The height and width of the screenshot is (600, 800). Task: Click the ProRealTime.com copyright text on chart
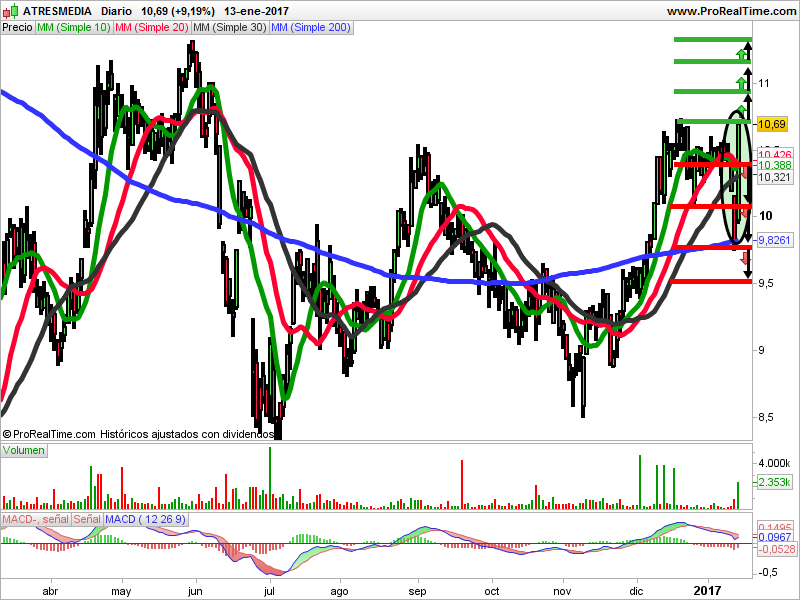[49, 434]
